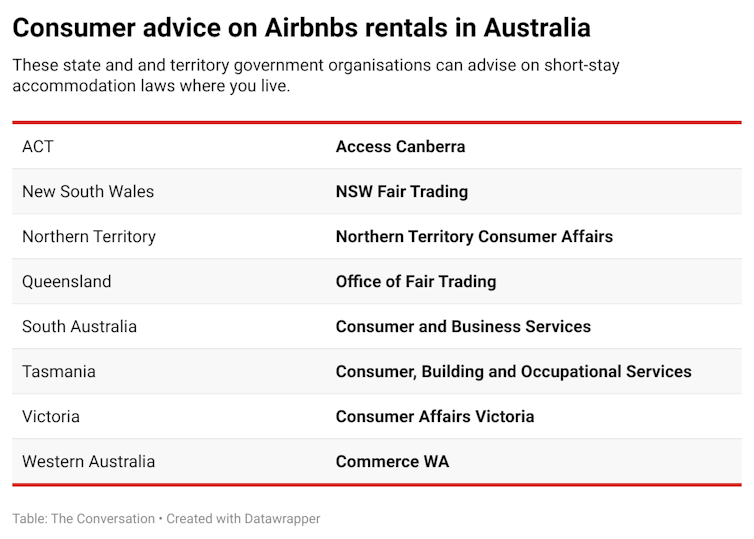Click the subtitle about short-stay accommodation laws
Screen dimensions: 754x539
(316, 75)
